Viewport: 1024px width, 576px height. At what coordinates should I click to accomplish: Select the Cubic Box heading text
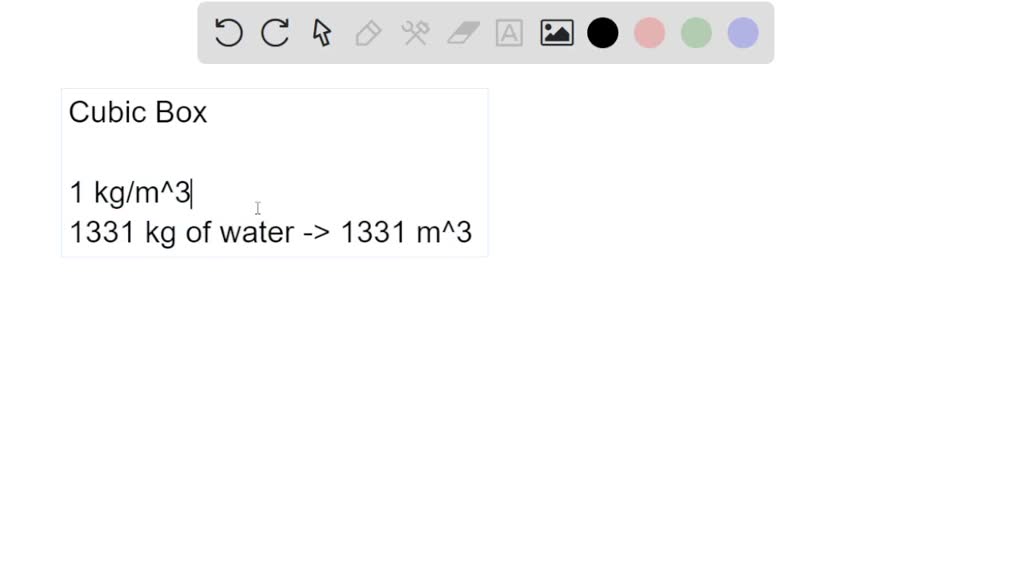(x=137, y=113)
